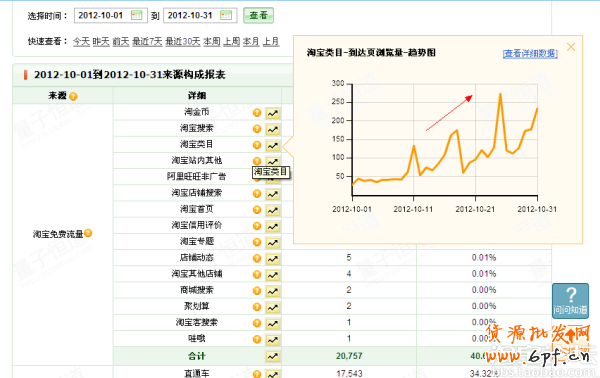
Task: Open trend chart for 淘宝搜索 row
Action: [273, 129]
